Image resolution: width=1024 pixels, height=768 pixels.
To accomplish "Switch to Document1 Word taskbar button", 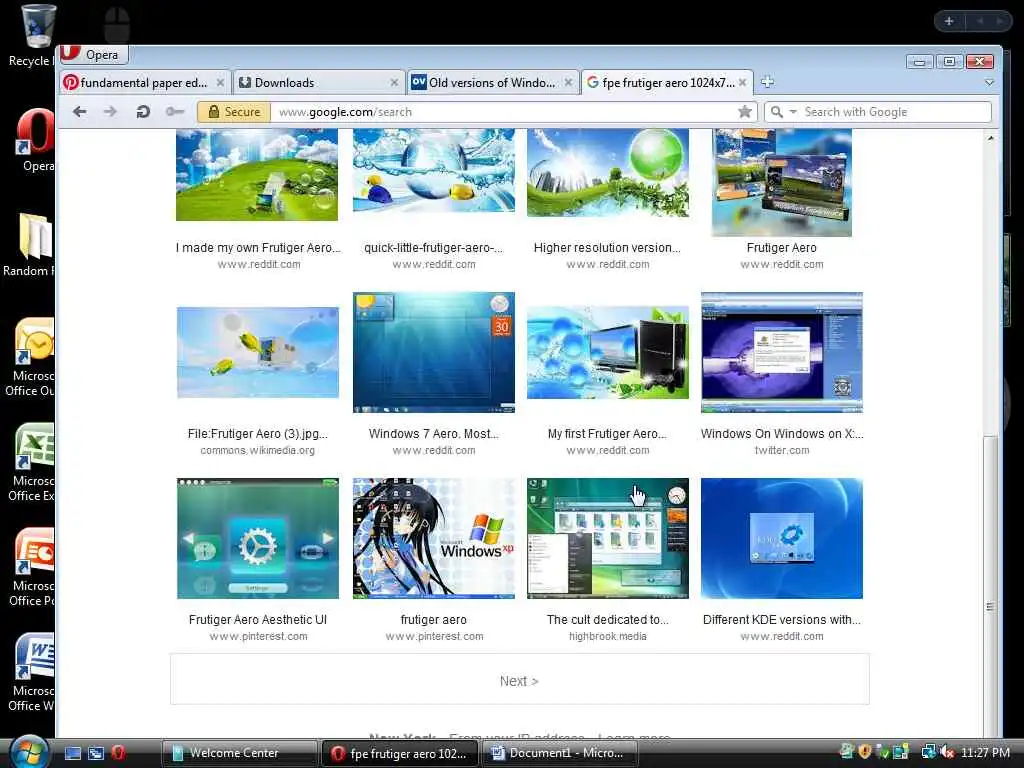I will tap(560, 753).
